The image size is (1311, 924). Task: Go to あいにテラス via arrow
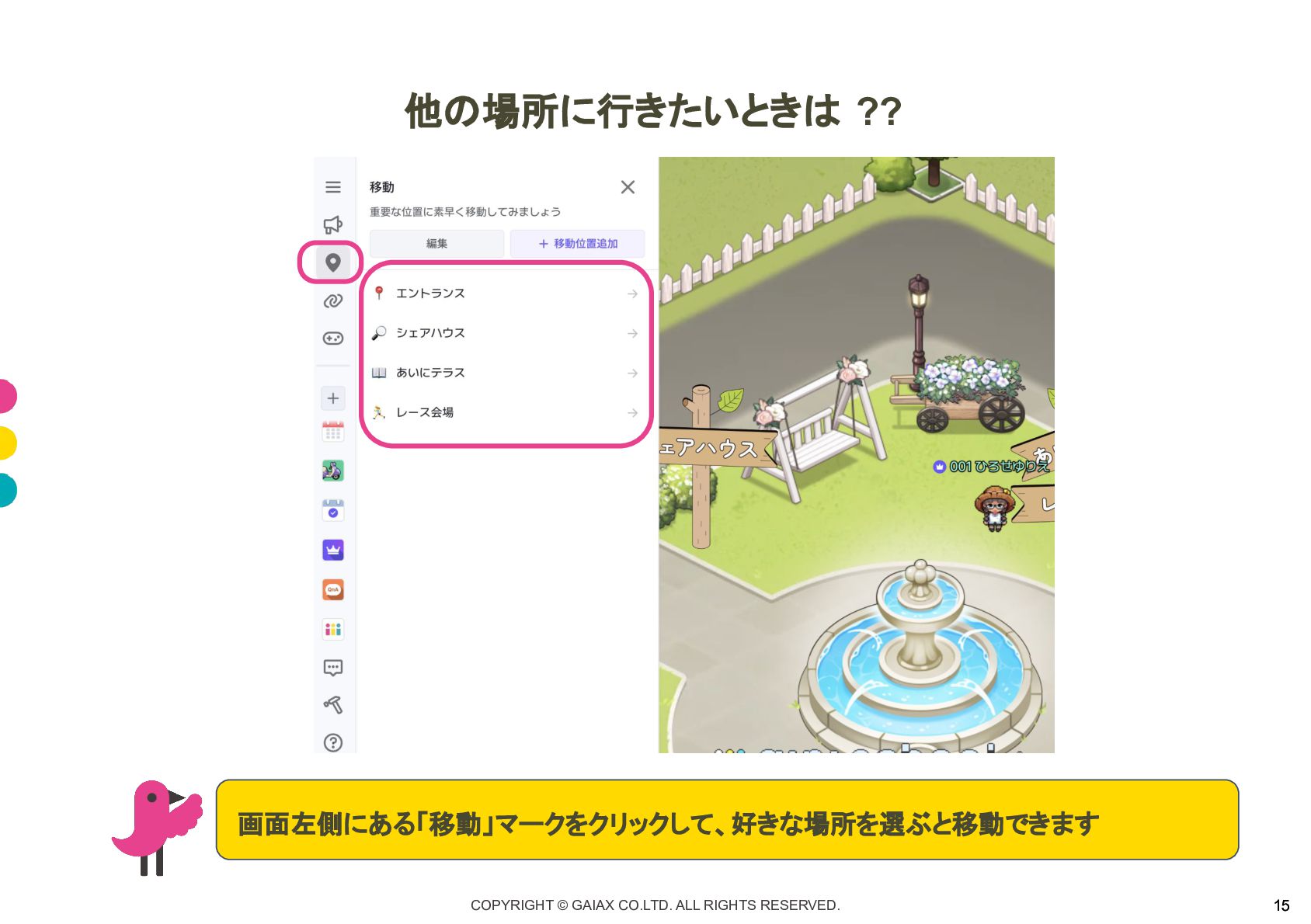click(633, 373)
